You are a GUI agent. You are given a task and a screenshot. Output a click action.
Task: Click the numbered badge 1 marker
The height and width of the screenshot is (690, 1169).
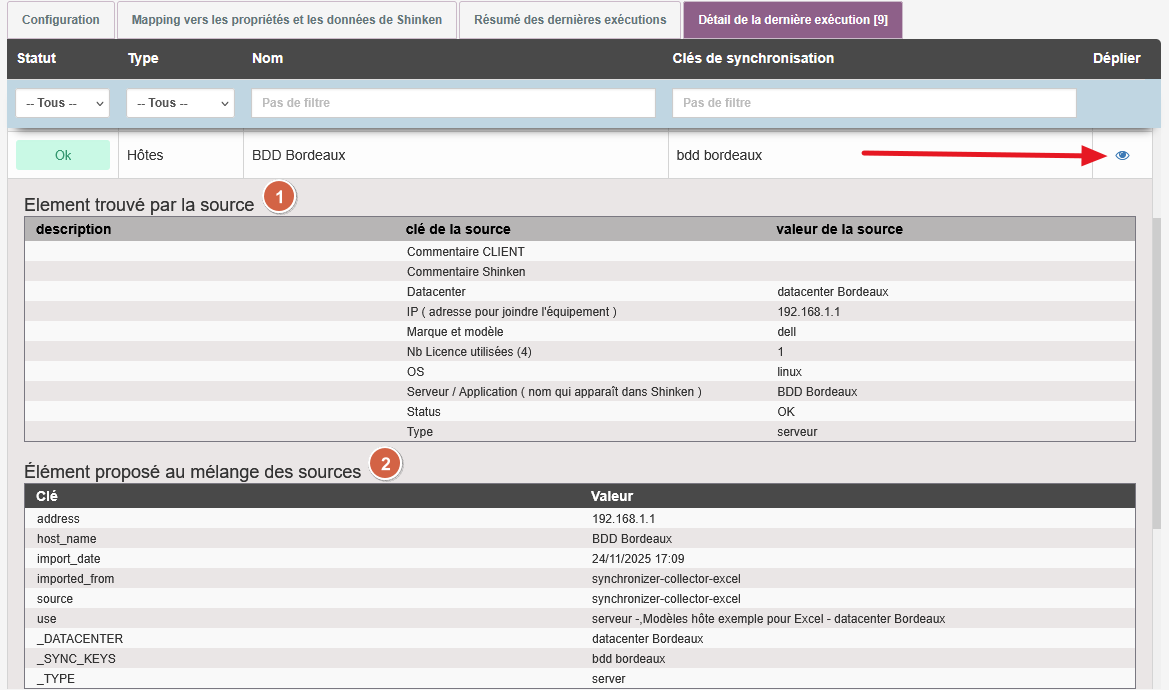[280, 198]
